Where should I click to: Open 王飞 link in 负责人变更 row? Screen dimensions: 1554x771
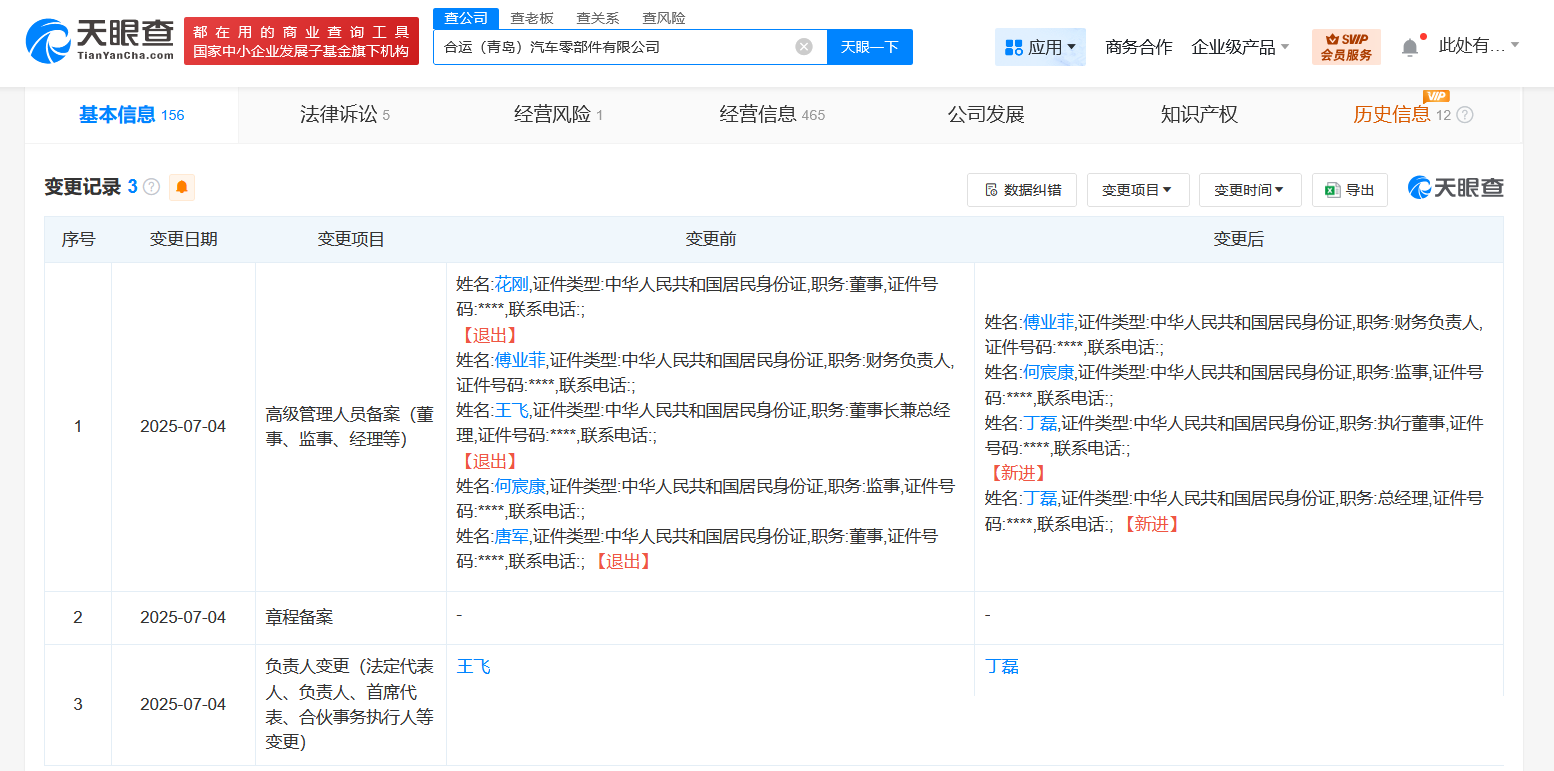click(x=474, y=667)
